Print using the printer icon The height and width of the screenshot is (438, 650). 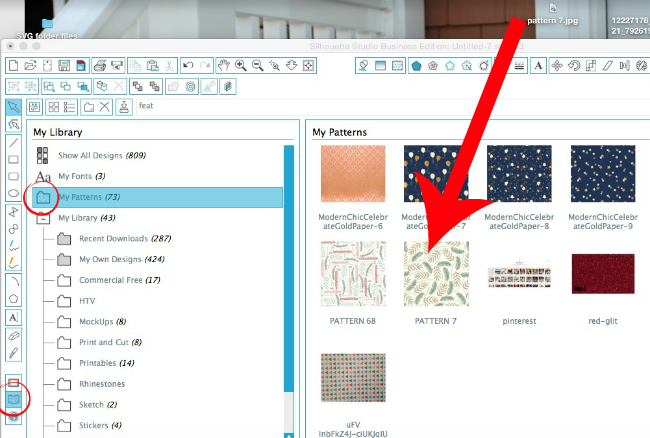tap(100, 65)
